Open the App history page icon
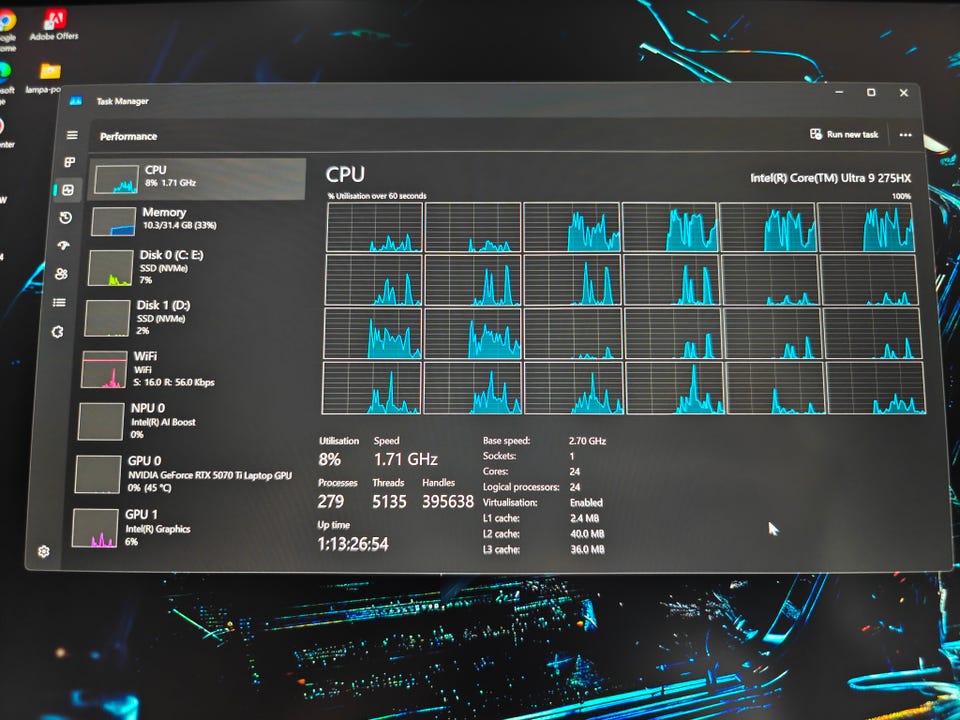The image size is (960, 720). click(x=66, y=217)
